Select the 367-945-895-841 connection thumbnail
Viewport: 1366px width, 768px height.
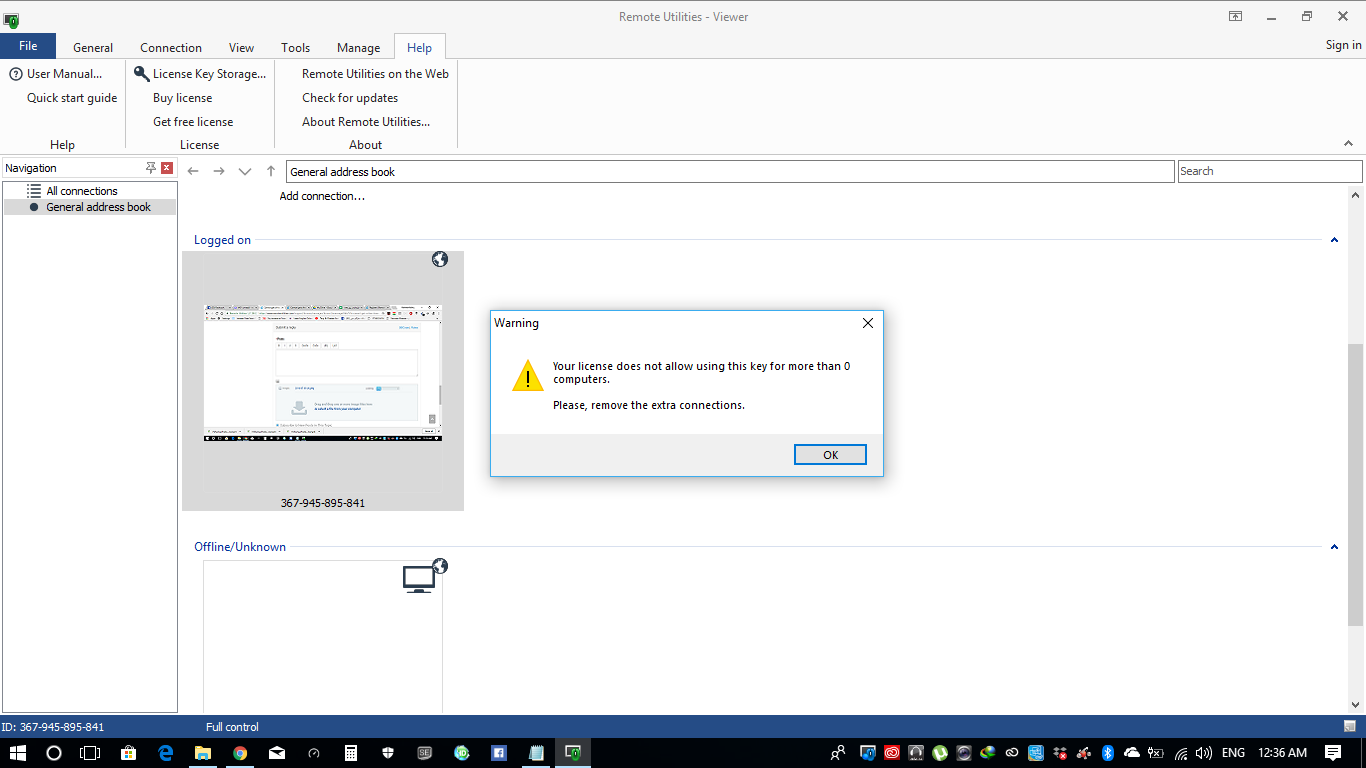[323, 375]
